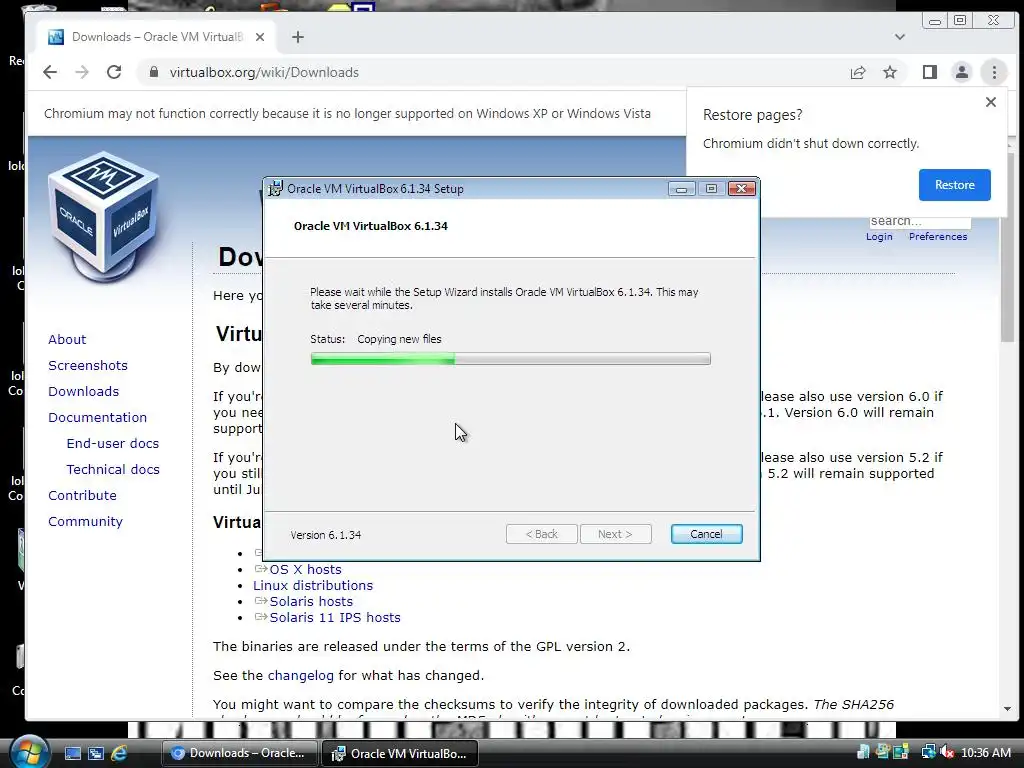Click the network tray icon
1024x768 pixels.
[x=928, y=753]
